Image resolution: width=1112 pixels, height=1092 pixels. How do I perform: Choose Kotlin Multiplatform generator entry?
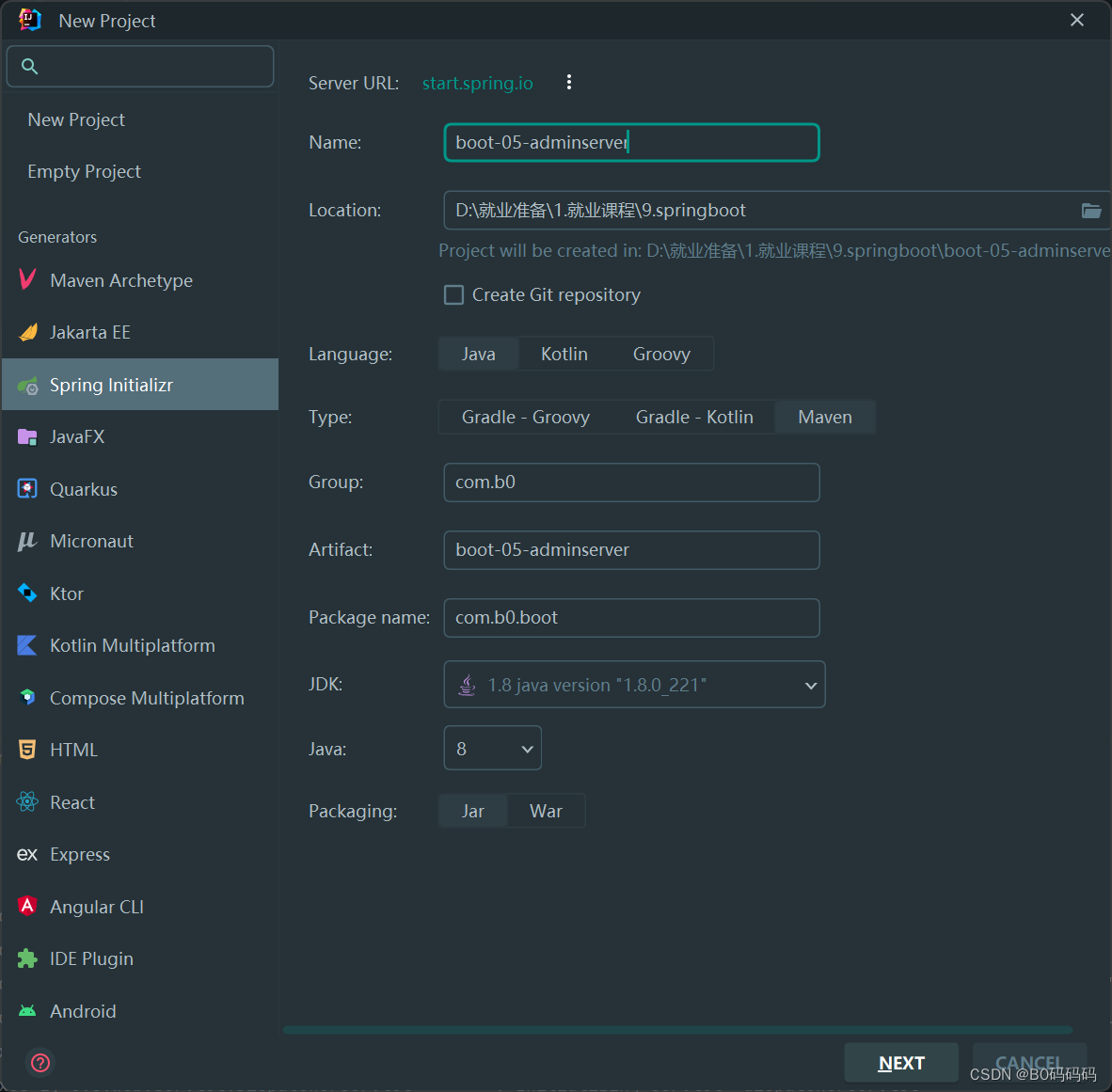click(x=140, y=645)
